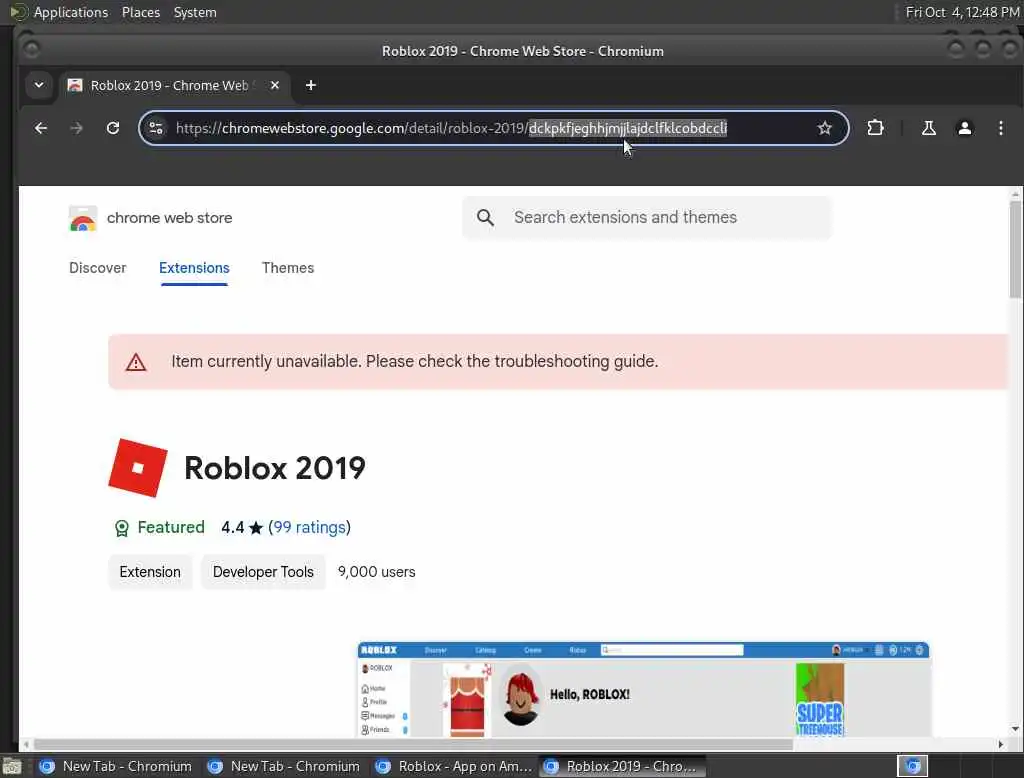View site information icon in address bar
This screenshot has height=778, width=1024.
point(156,128)
